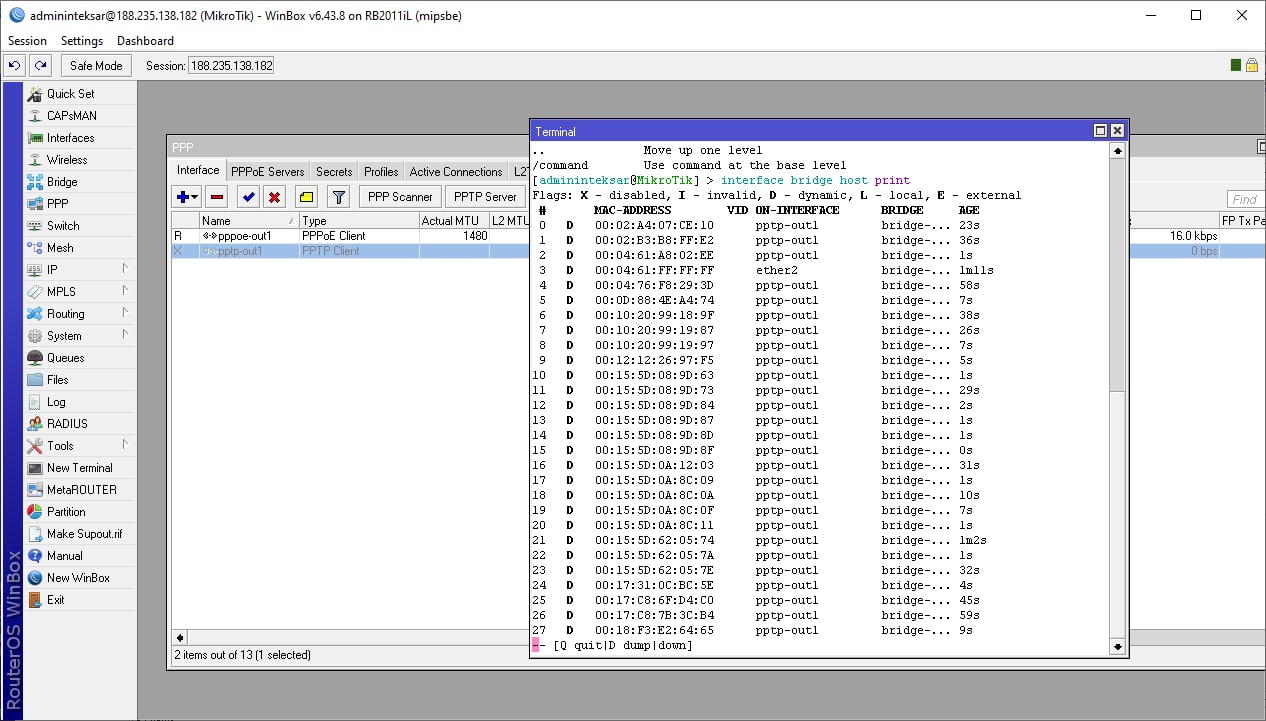Click the Session address field
The width and height of the screenshot is (1266, 721).
pyautogui.click(x=231, y=65)
